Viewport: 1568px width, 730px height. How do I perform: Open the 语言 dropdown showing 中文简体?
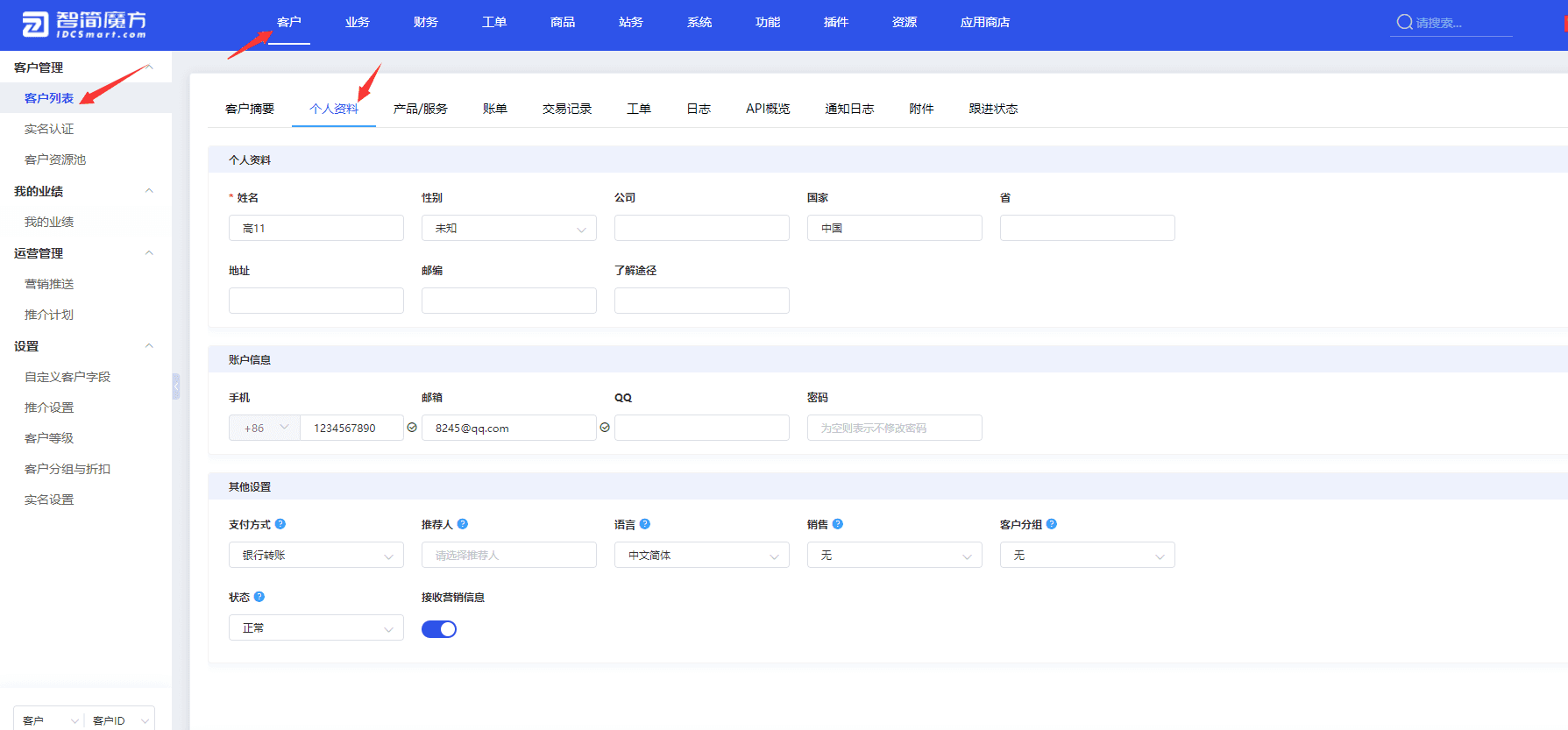pyautogui.click(x=702, y=555)
